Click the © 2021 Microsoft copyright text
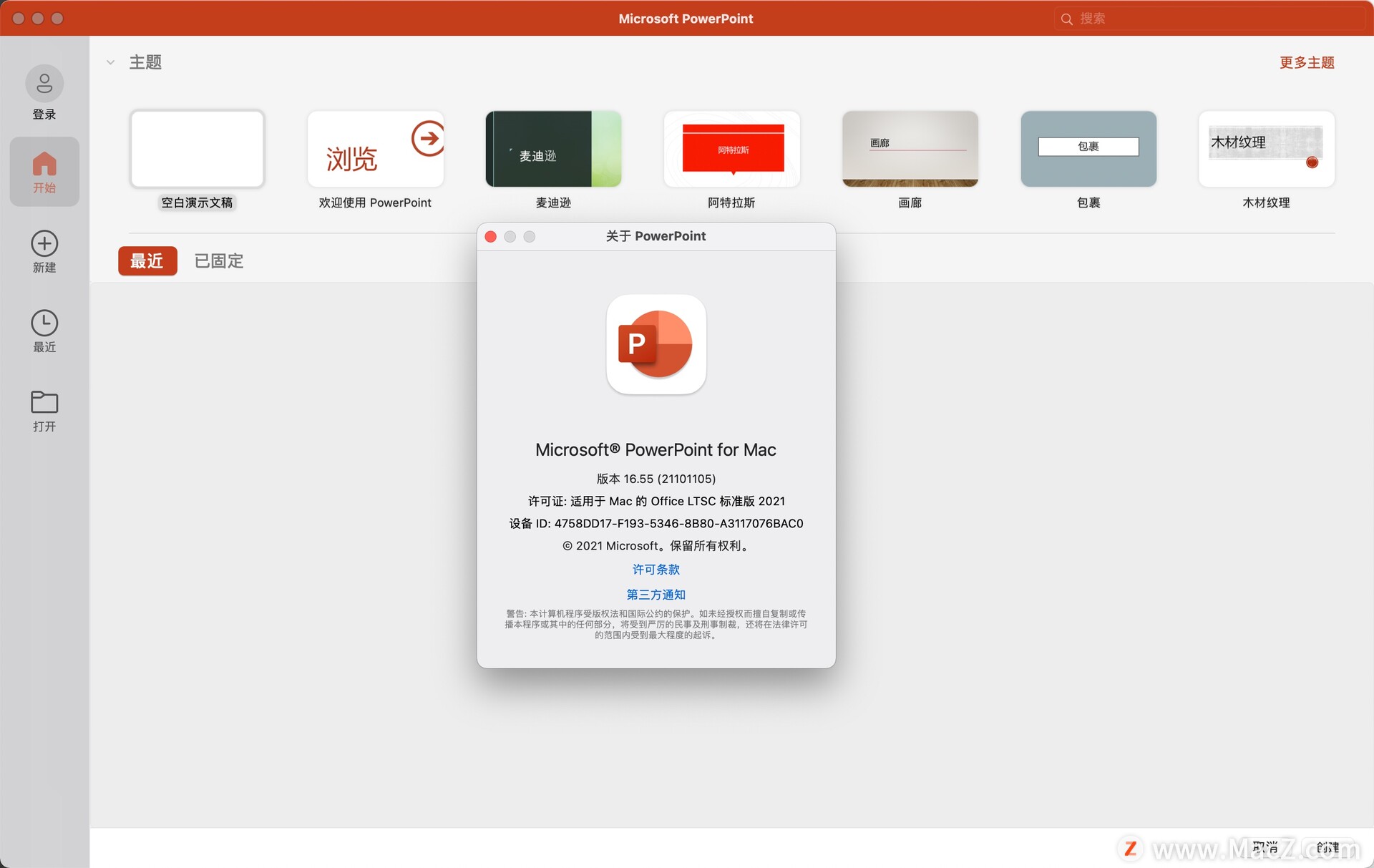This screenshot has width=1374, height=868. [x=656, y=546]
